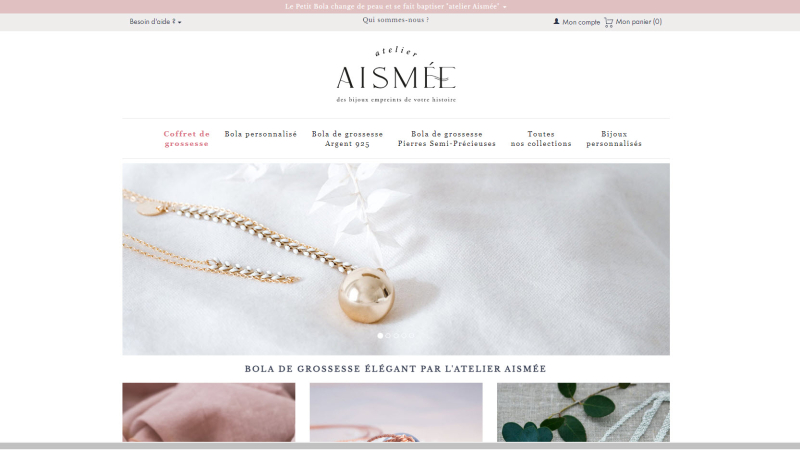Viewport: 800px width, 450px height.
Task: Open Mon compte link
Action: click(x=581, y=22)
